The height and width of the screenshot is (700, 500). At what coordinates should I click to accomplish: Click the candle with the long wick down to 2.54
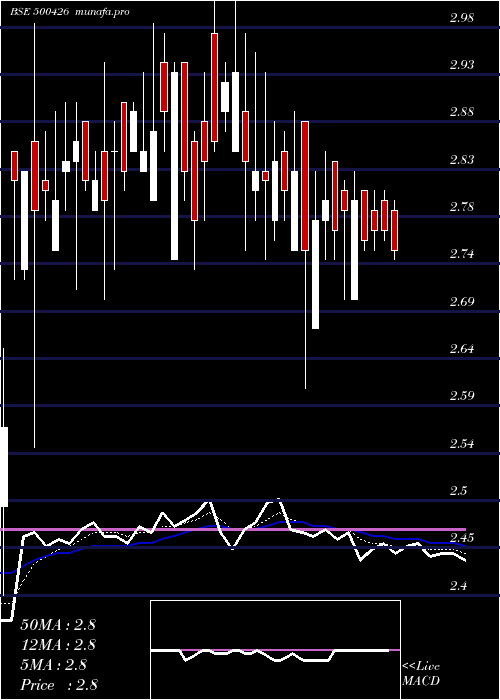click(x=34, y=176)
